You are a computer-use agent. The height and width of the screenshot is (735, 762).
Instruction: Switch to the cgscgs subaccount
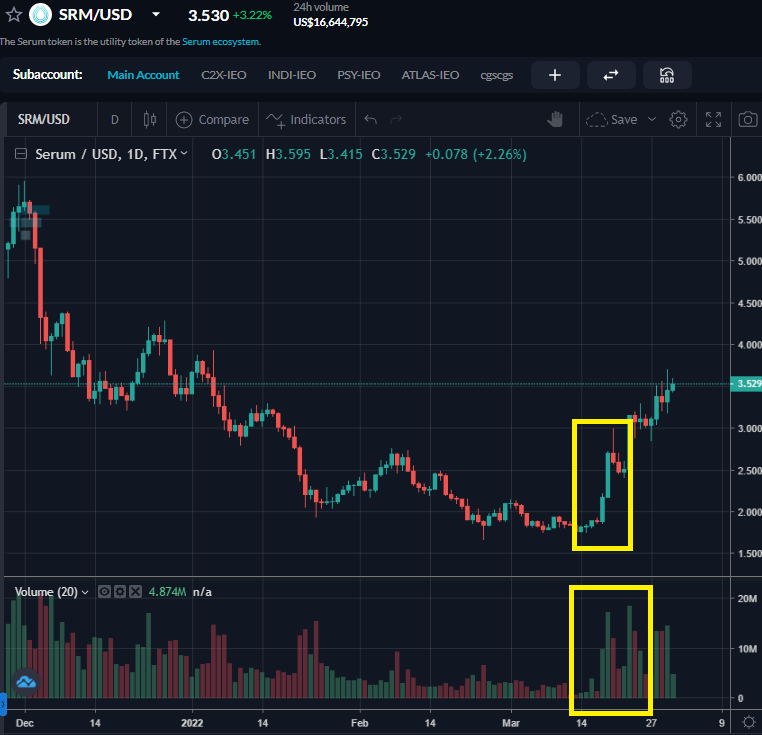497,75
